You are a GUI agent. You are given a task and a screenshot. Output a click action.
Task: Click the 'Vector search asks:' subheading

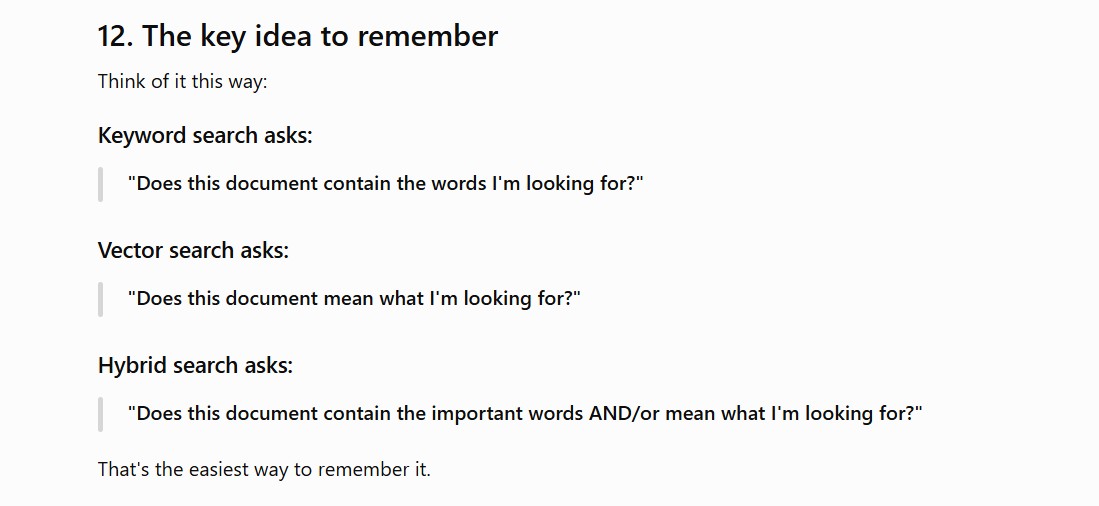(193, 250)
